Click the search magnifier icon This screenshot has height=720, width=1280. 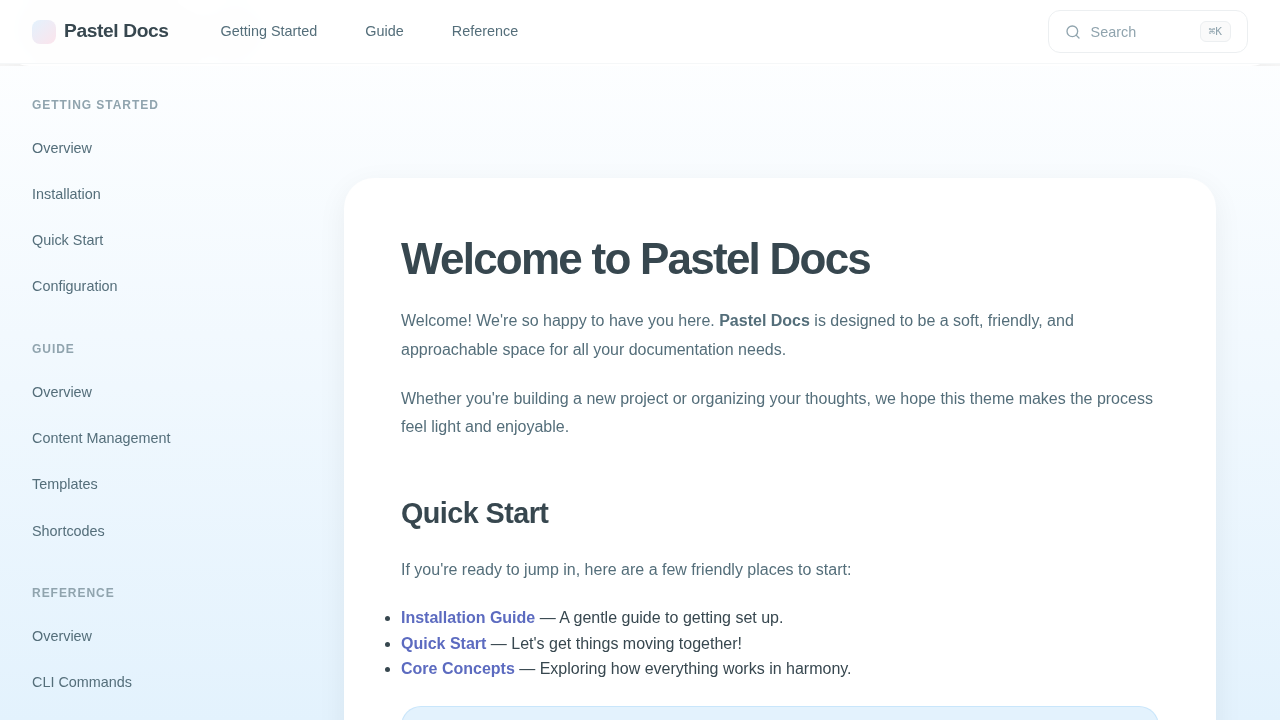pos(1071,31)
